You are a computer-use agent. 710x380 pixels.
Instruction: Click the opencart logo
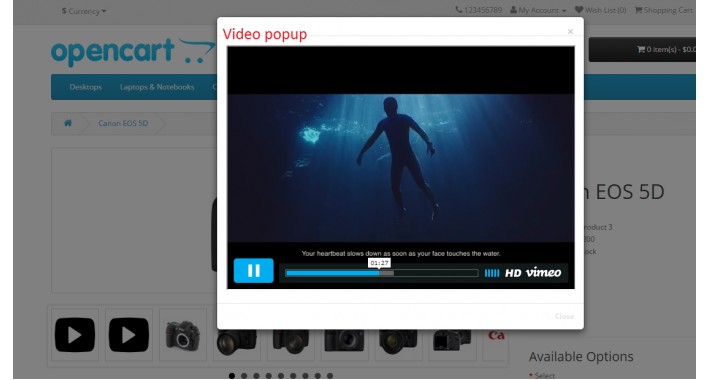[x=133, y=52]
